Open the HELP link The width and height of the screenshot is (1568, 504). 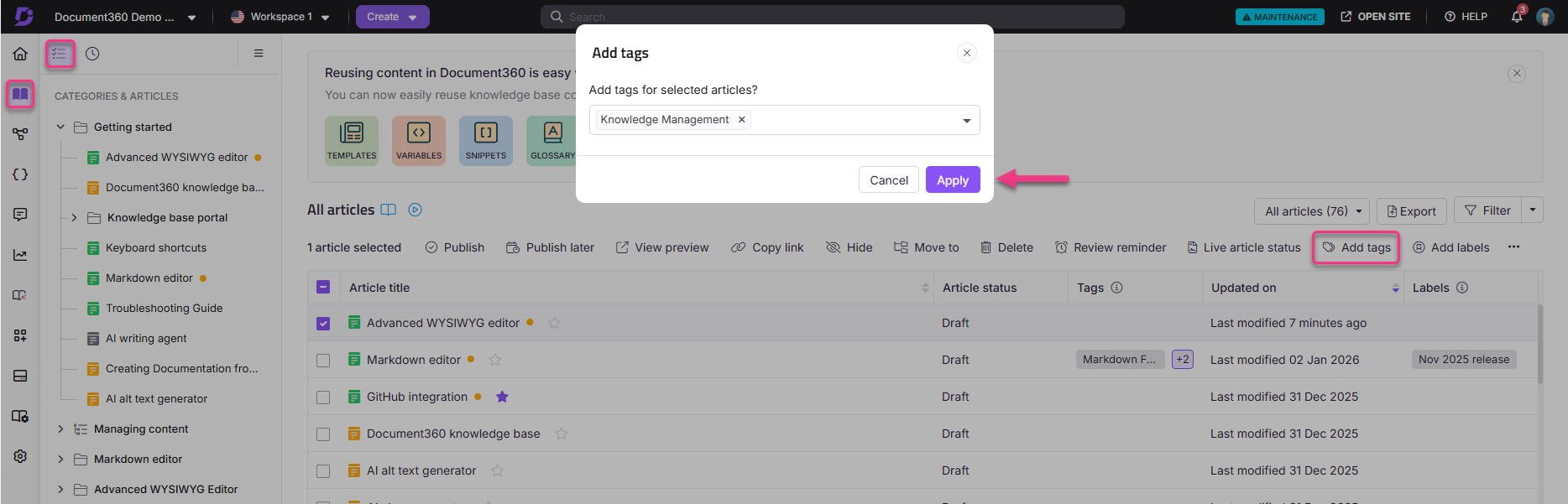point(1466,17)
